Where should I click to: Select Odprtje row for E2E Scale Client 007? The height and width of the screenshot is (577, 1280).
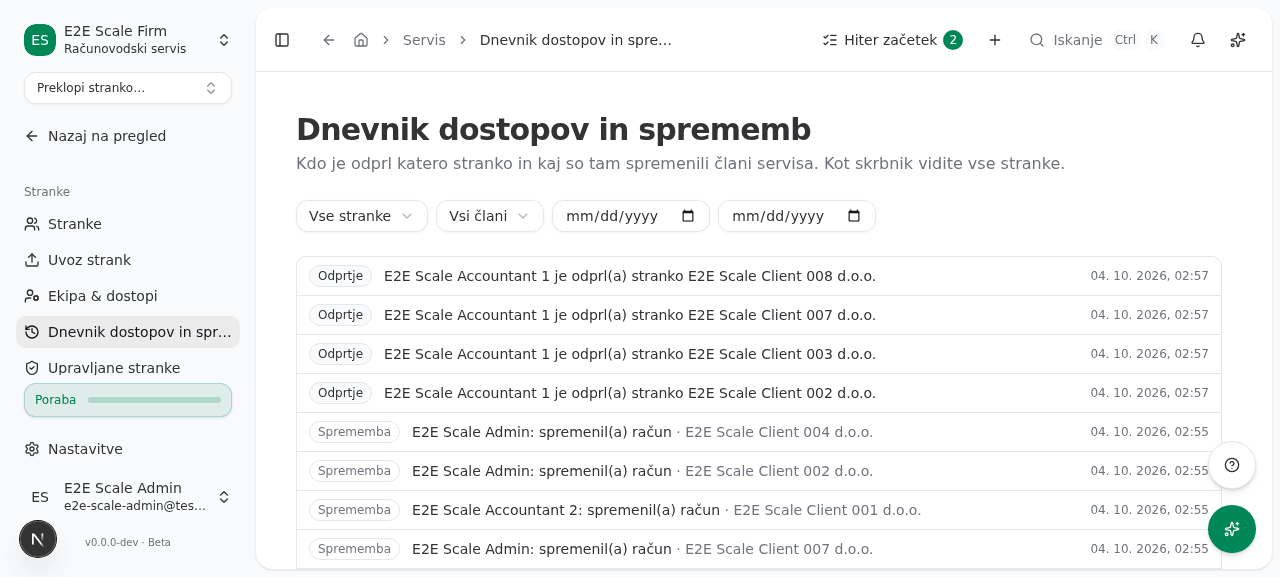click(x=759, y=315)
